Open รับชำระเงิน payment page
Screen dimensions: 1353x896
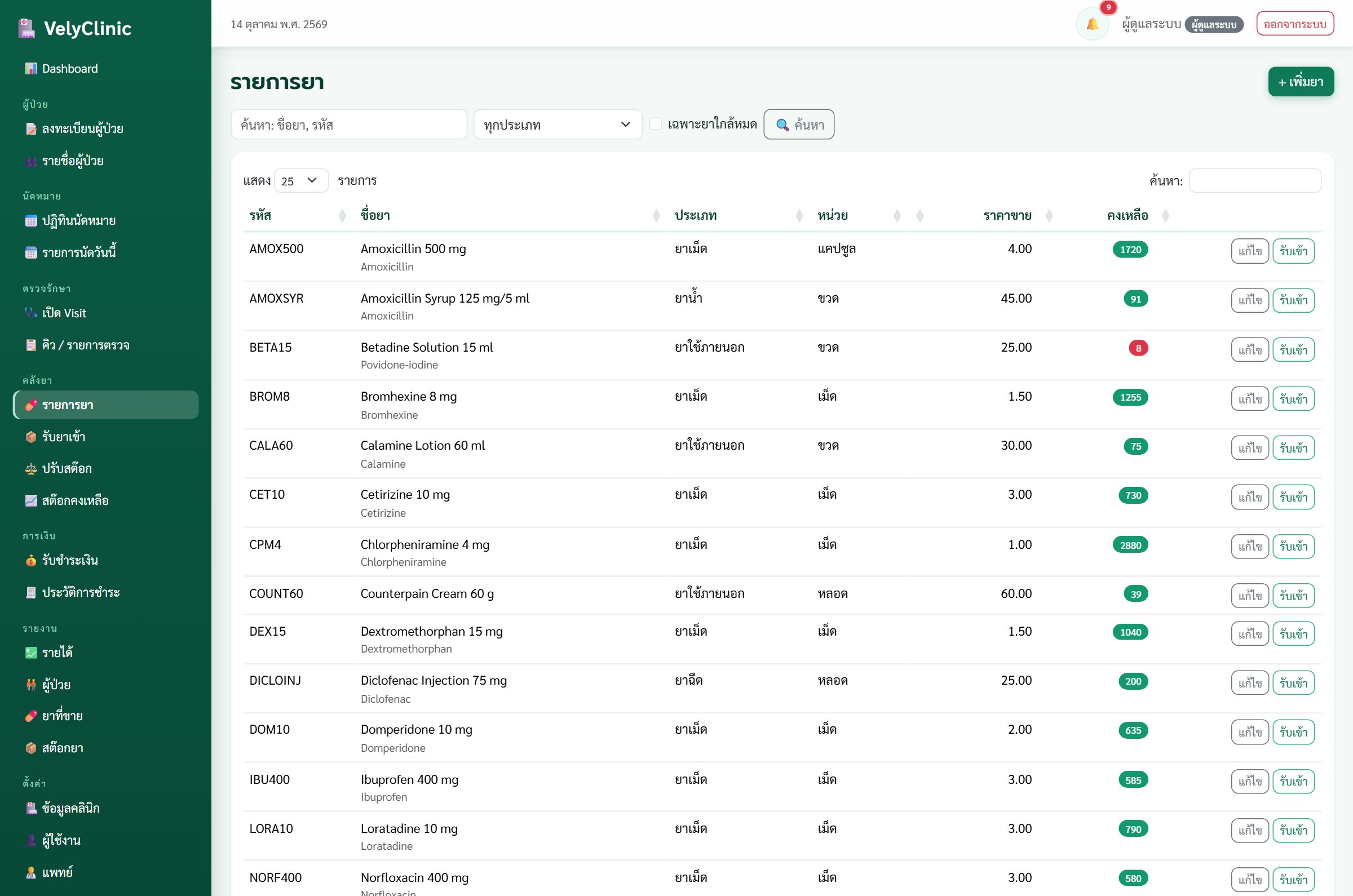point(106,561)
